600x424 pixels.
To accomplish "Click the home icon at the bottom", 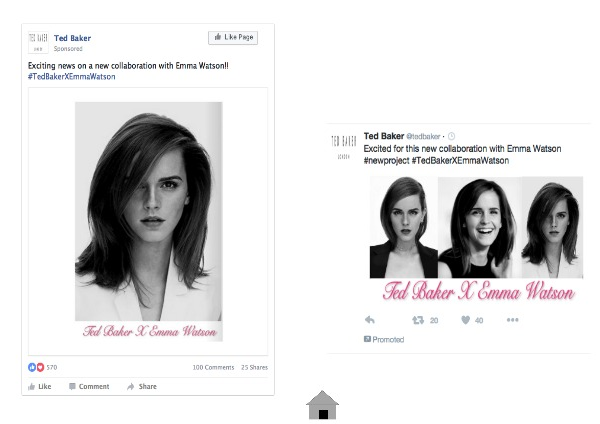I will [x=322, y=406].
